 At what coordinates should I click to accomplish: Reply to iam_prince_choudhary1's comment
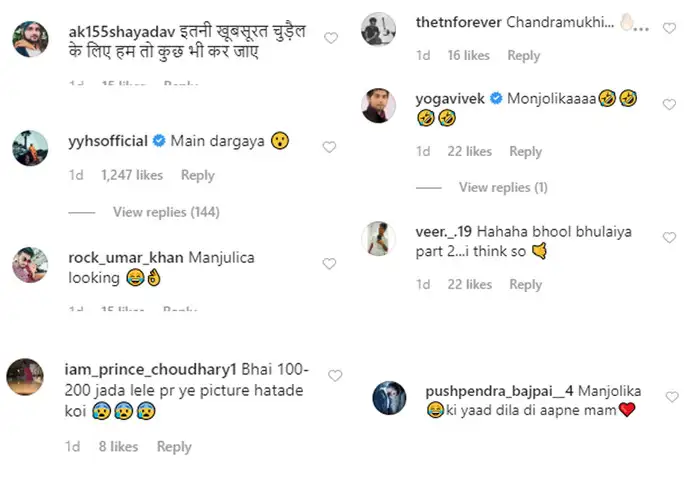click(174, 447)
